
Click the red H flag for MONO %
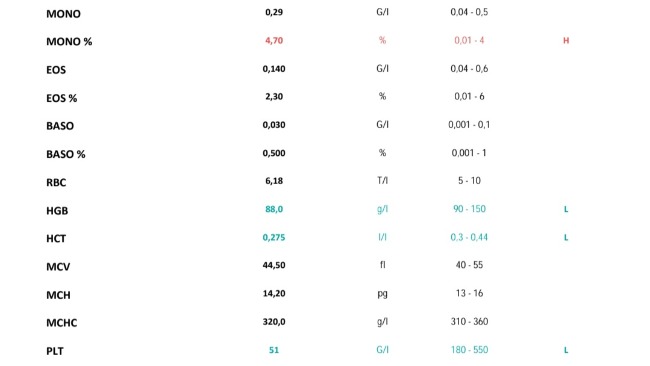click(566, 41)
